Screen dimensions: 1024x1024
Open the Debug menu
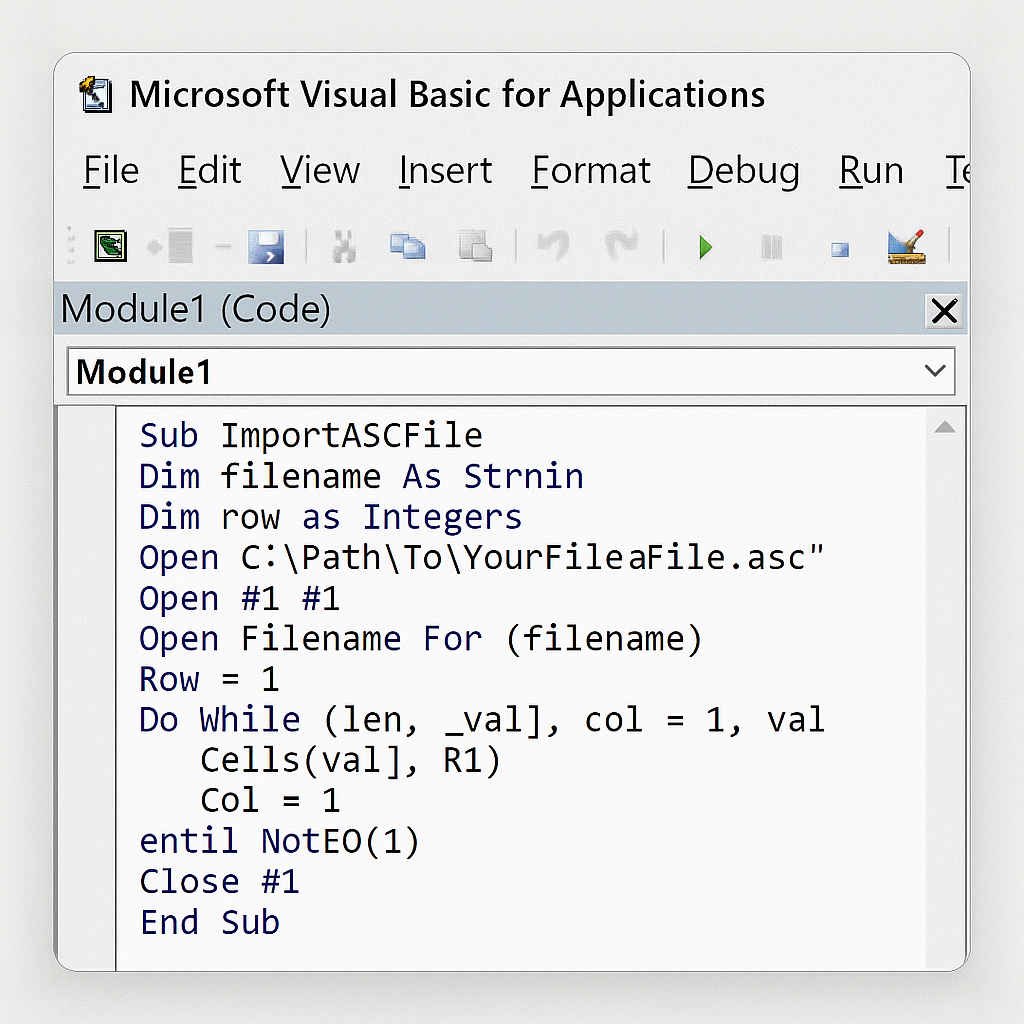click(x=744, y=172)
